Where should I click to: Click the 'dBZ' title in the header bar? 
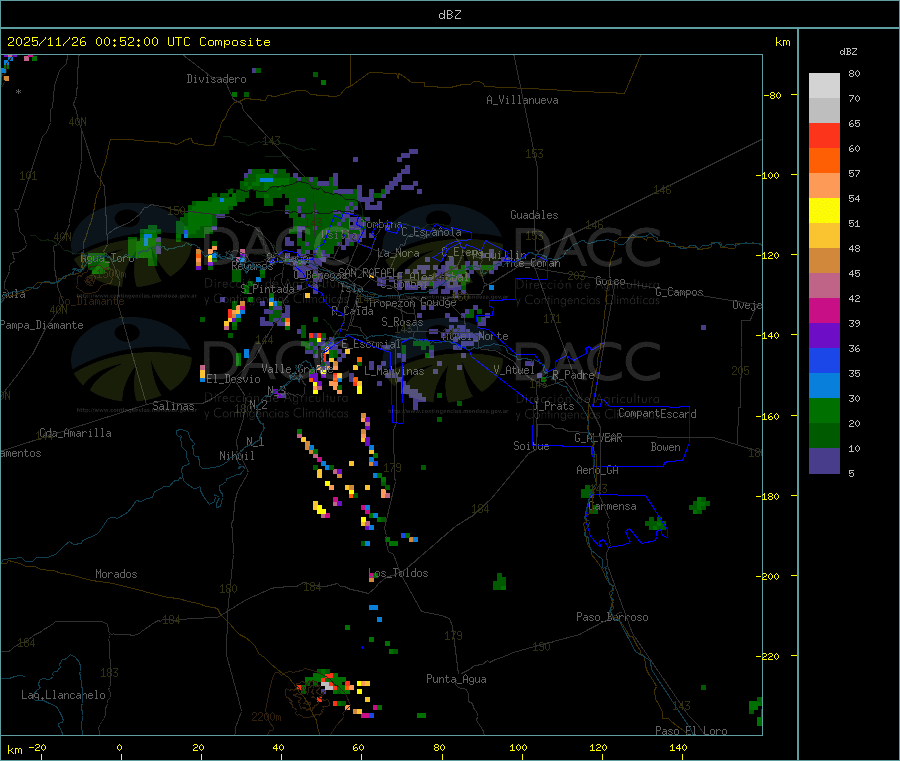[x=449, y=15]
